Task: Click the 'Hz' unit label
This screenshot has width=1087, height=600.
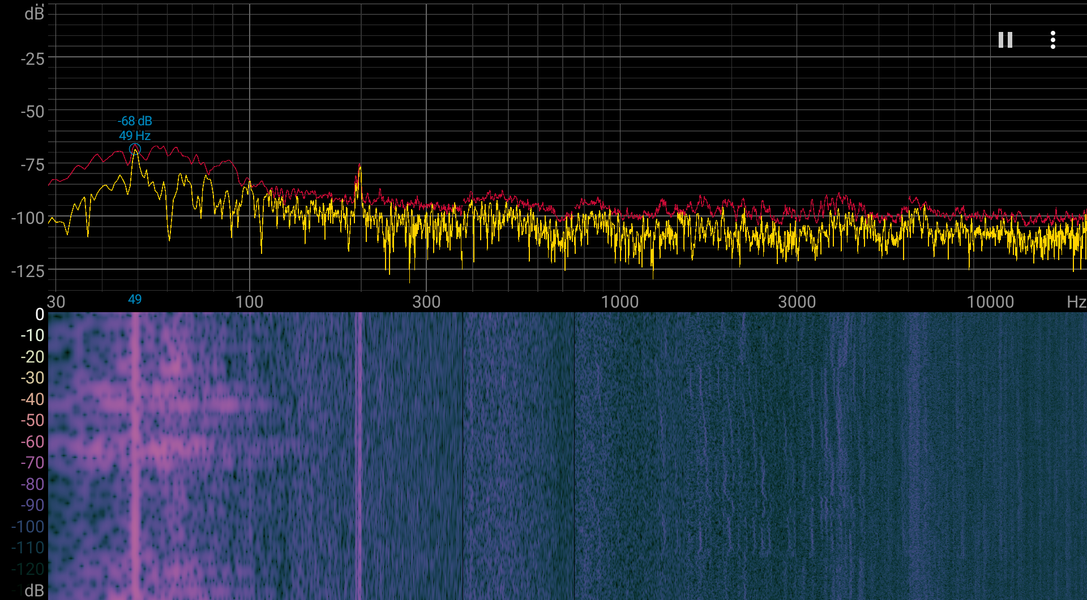Action: pyautogui.click(x=1076, y=301)
